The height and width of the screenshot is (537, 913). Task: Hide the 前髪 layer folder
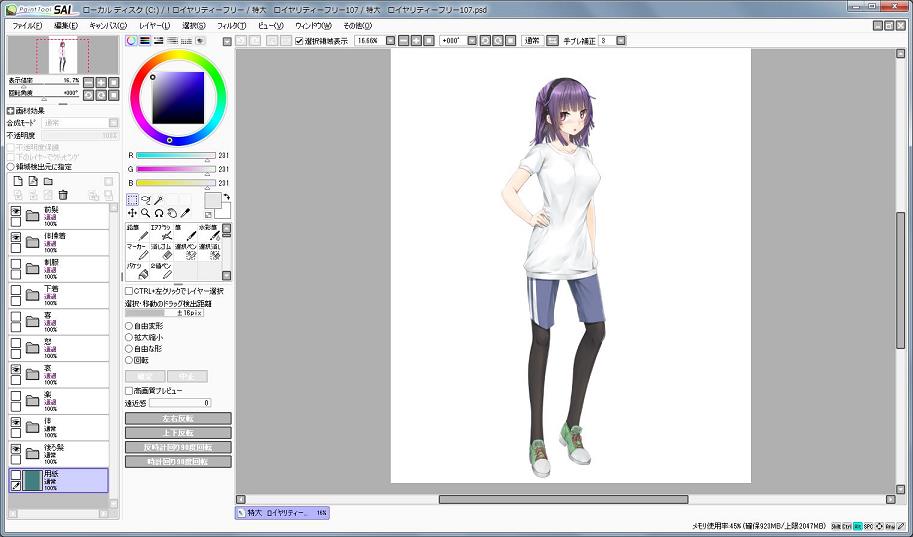pyautogui.click(x=16, y=213)
